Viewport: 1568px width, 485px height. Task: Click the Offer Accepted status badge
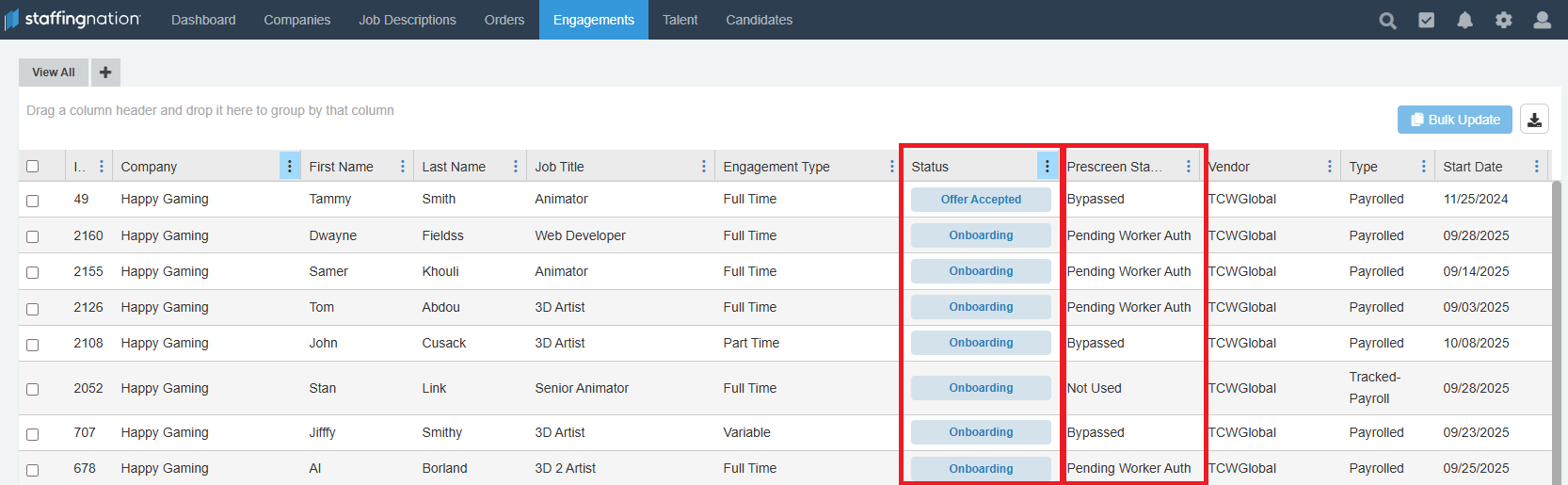point(981,200)
